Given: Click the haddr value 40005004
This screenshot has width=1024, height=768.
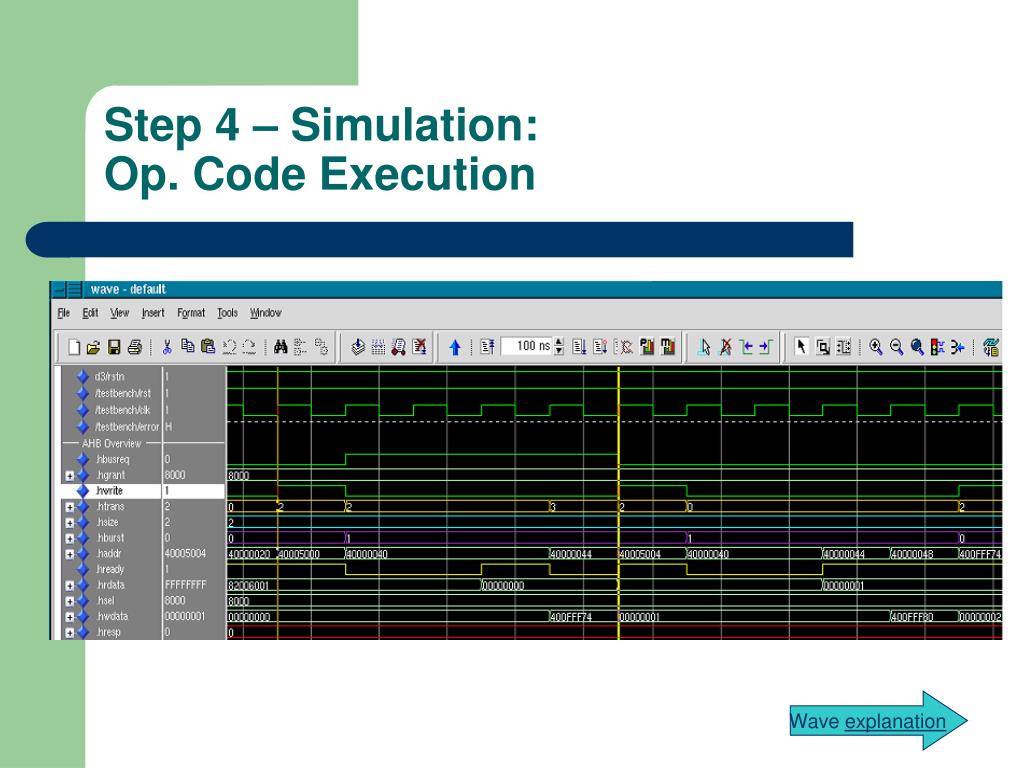Looking at the screenshot, I should click(185, 554).
